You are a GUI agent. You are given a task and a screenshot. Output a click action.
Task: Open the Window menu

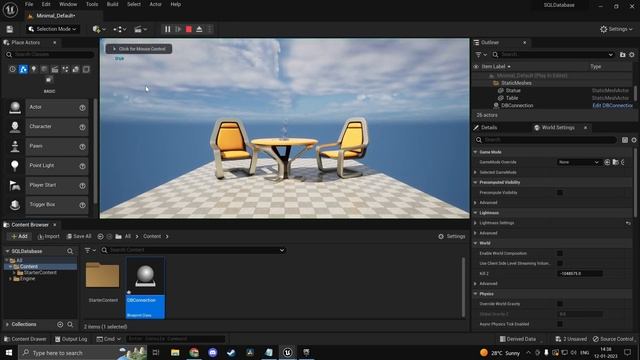point(68,4)
